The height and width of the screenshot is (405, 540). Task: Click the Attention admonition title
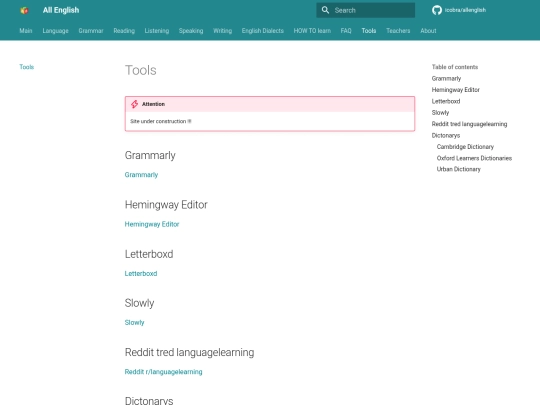153,104
